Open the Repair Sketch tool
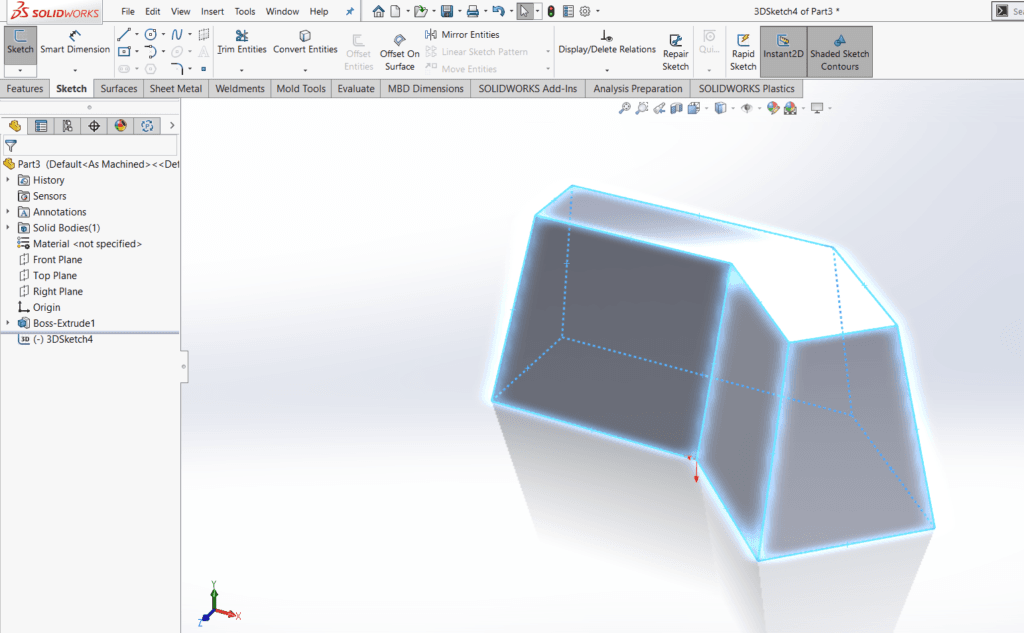 pos(676,50)
